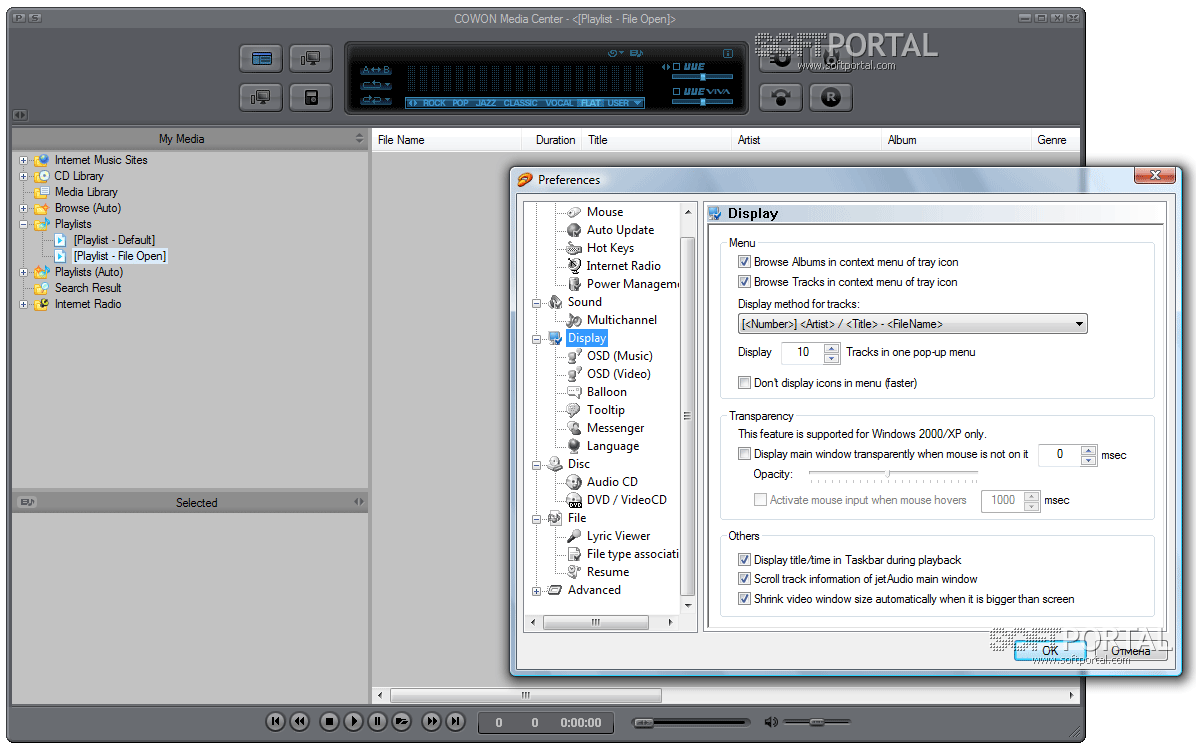Open Lyric Viewer preferences
Image resolution: width=1196 pixels, height=750 pixels.
[x=619, y=536]
